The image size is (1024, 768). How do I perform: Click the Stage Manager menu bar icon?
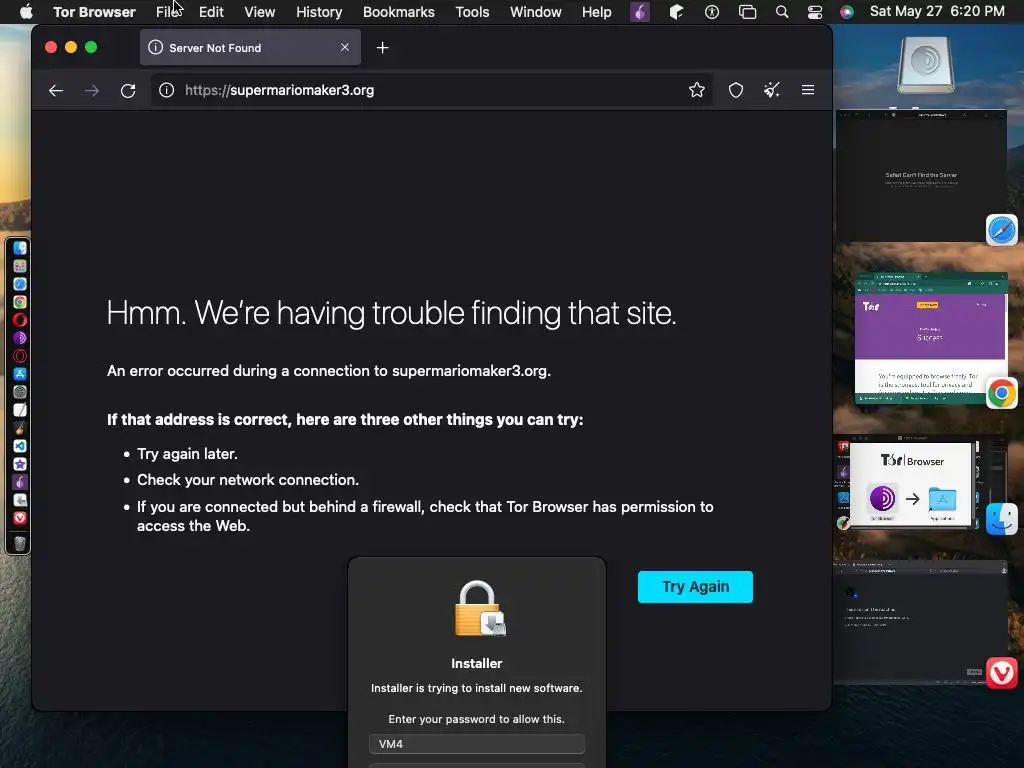[747, 12]
